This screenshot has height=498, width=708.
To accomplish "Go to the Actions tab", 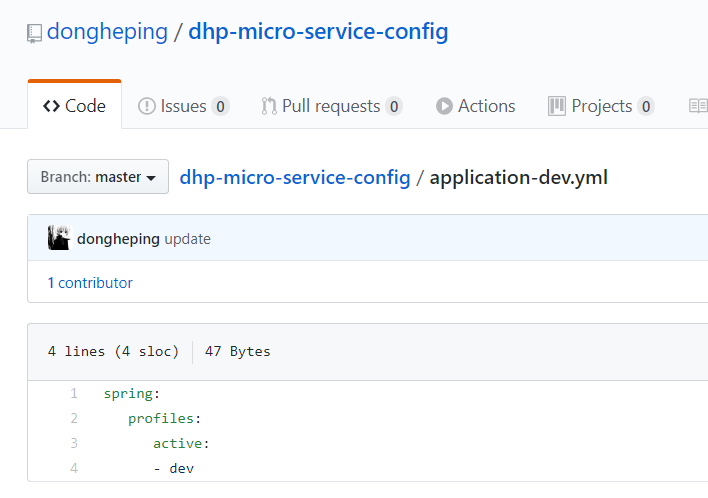I will click(x=475, y=106).
